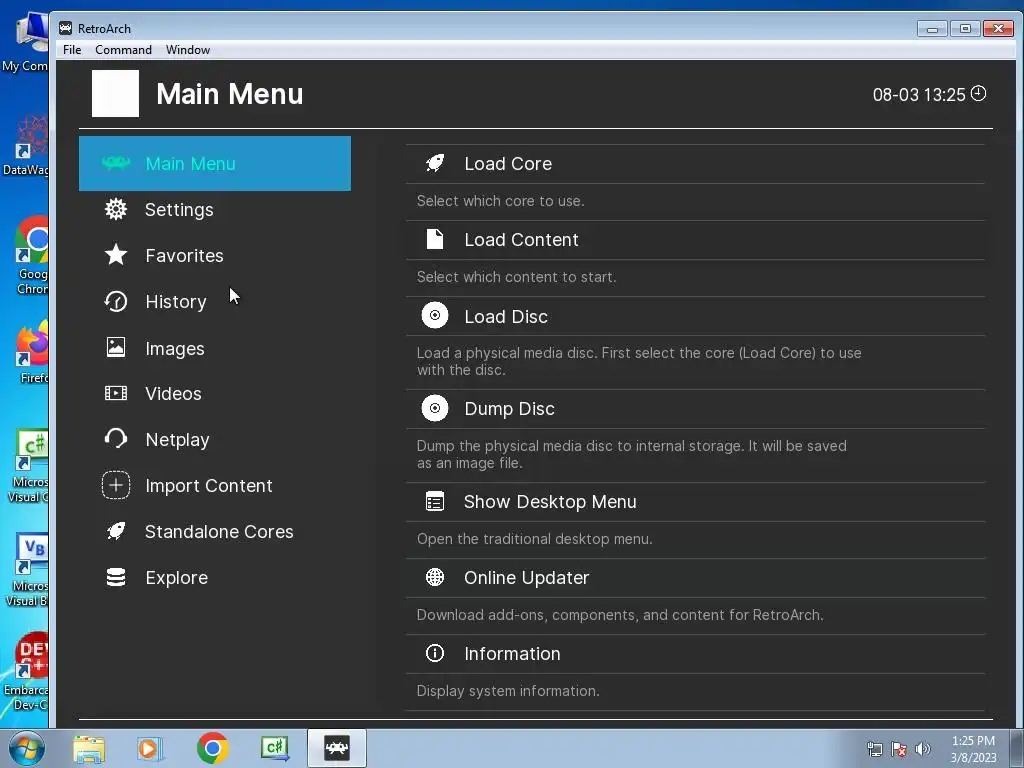
Task: Open the File menu
Action: [72, 50]
